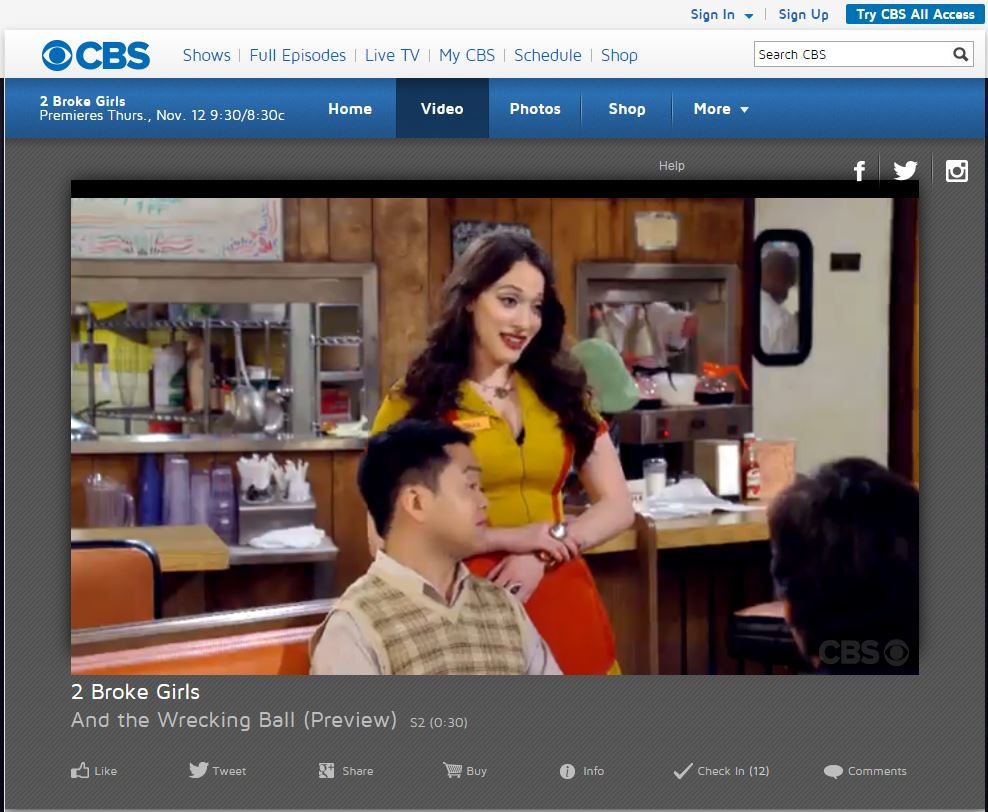Open Shop in the top navigation
Image resolution: width=988 pixels, height=812 pixels.
pyautogui.click(x=619, y=55)
